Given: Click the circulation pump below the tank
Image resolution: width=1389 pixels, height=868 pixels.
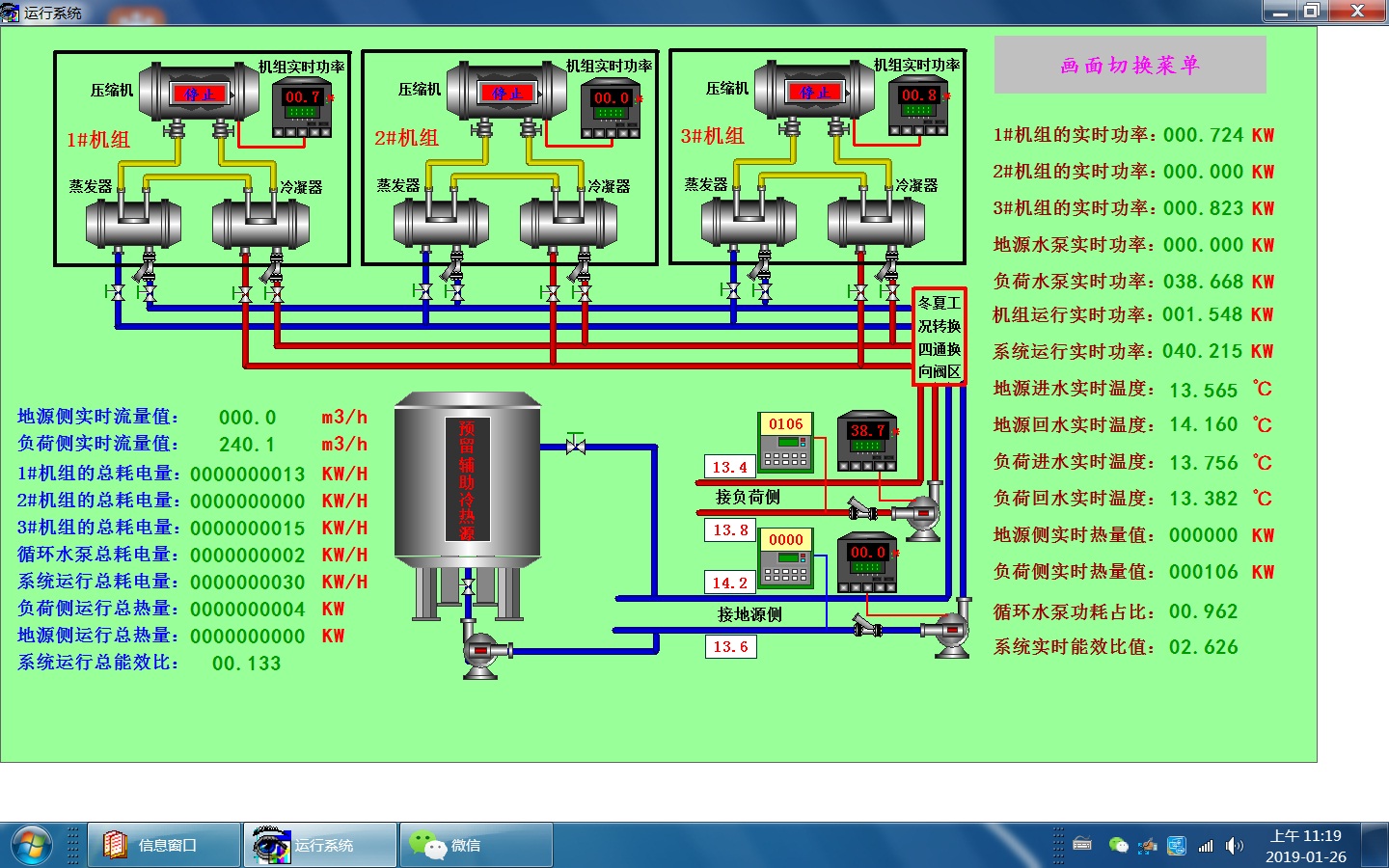Looking at the screenshot, I should 482,651.
